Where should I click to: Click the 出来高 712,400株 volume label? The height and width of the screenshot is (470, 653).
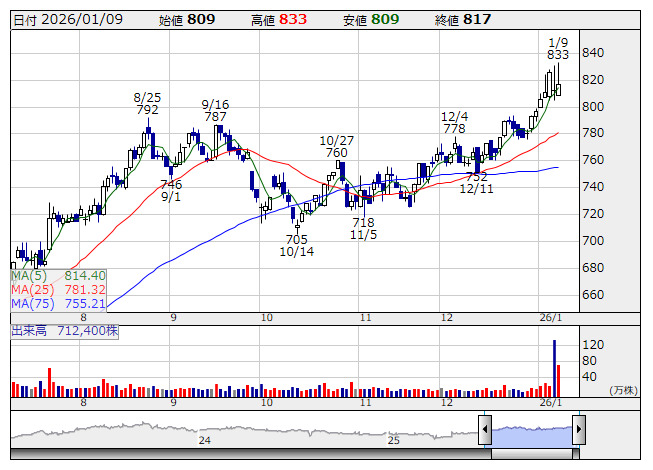[65, 331]
